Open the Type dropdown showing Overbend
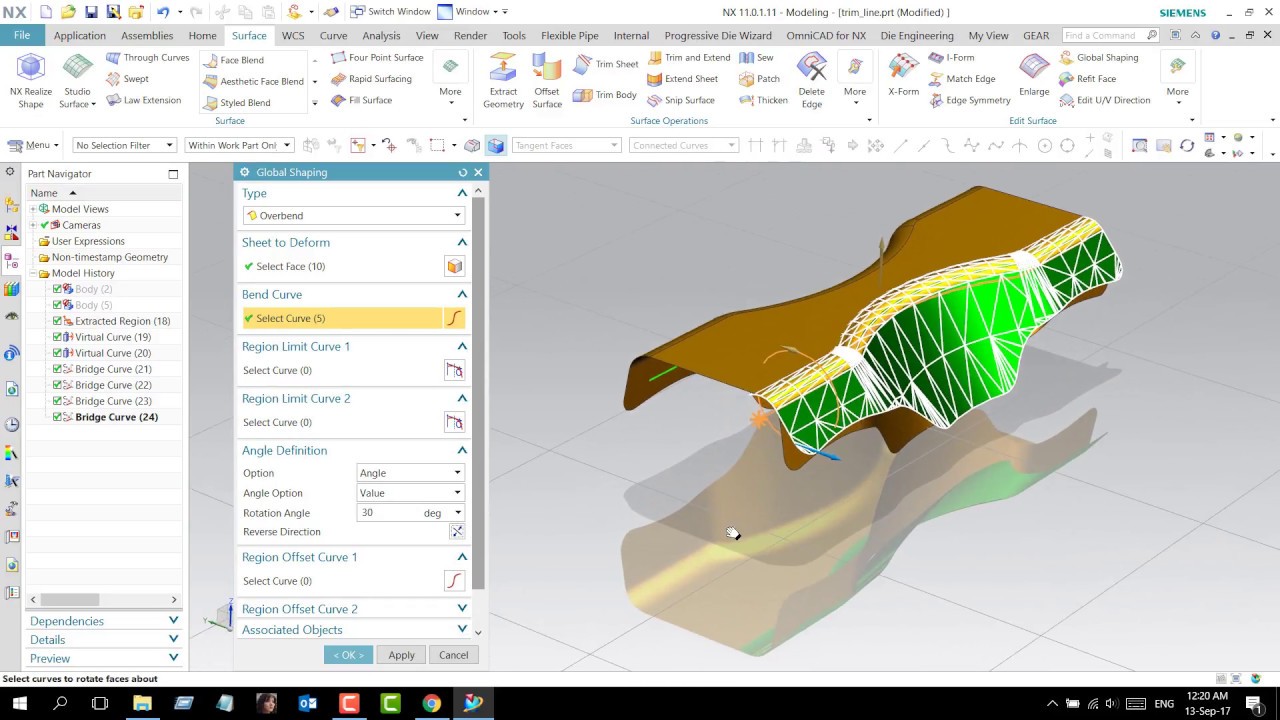This screenshot has width=1280, height=720. 353,216
